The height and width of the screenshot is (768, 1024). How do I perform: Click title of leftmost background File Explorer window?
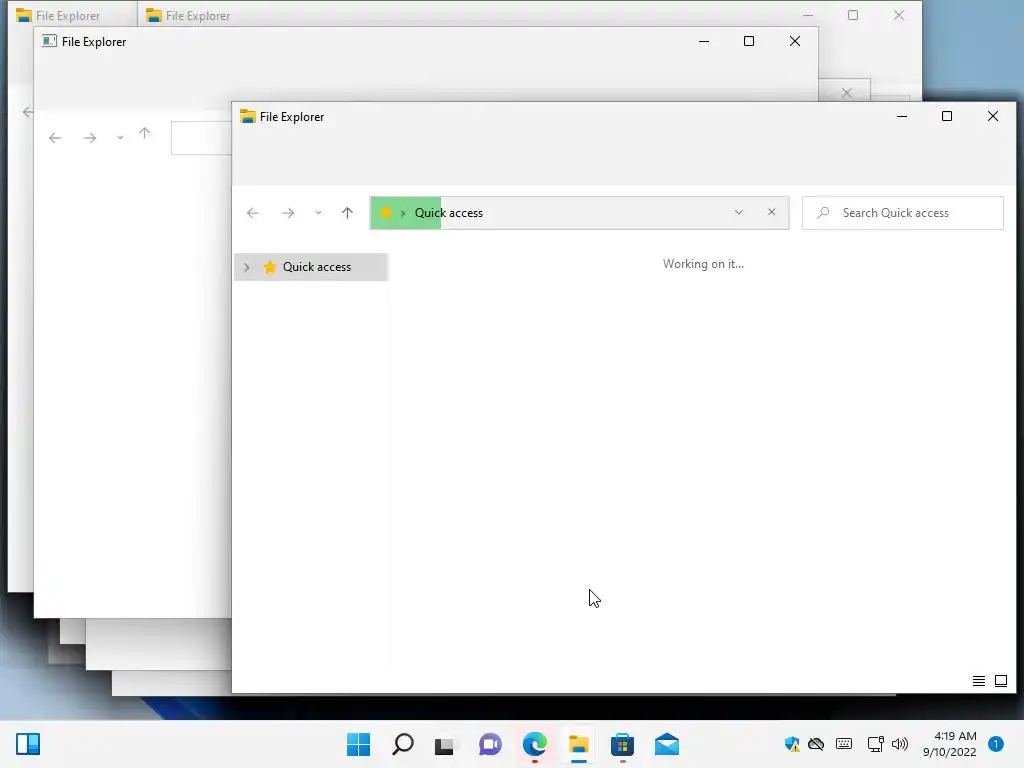coord(68,16)
